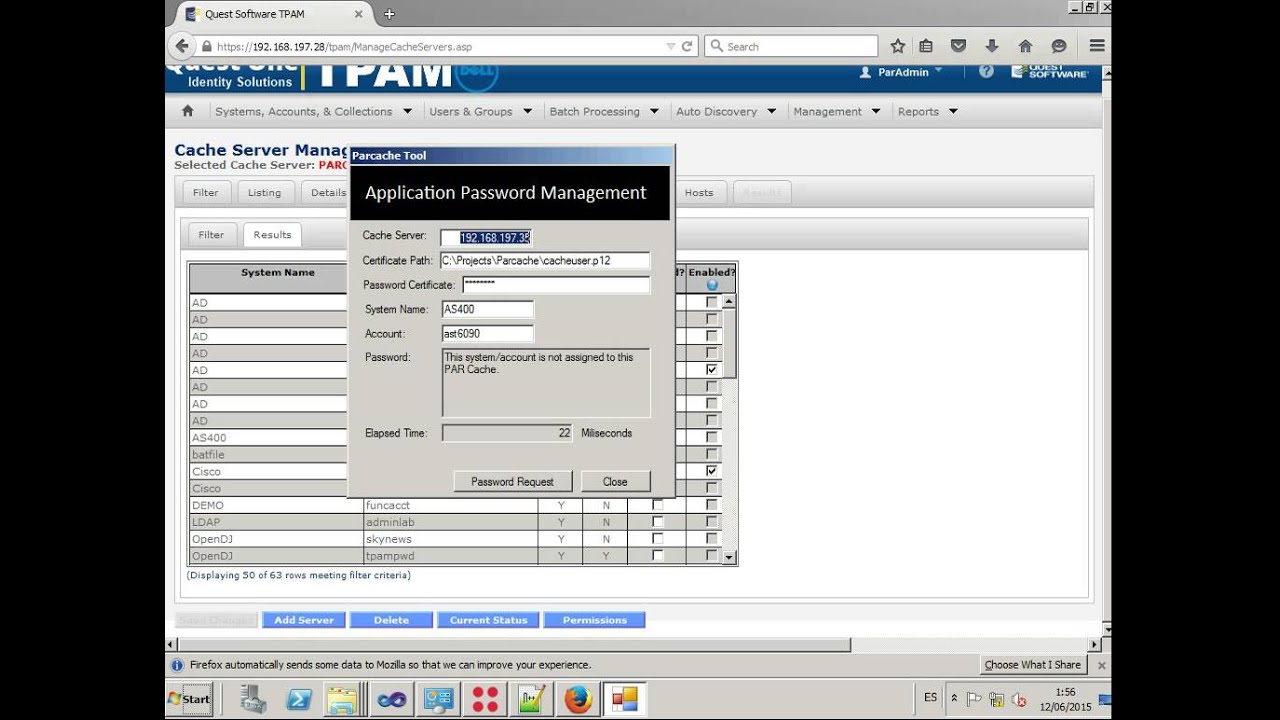Open the four red dots taskbar app
1280x720 pixels.
coord(485,699)
